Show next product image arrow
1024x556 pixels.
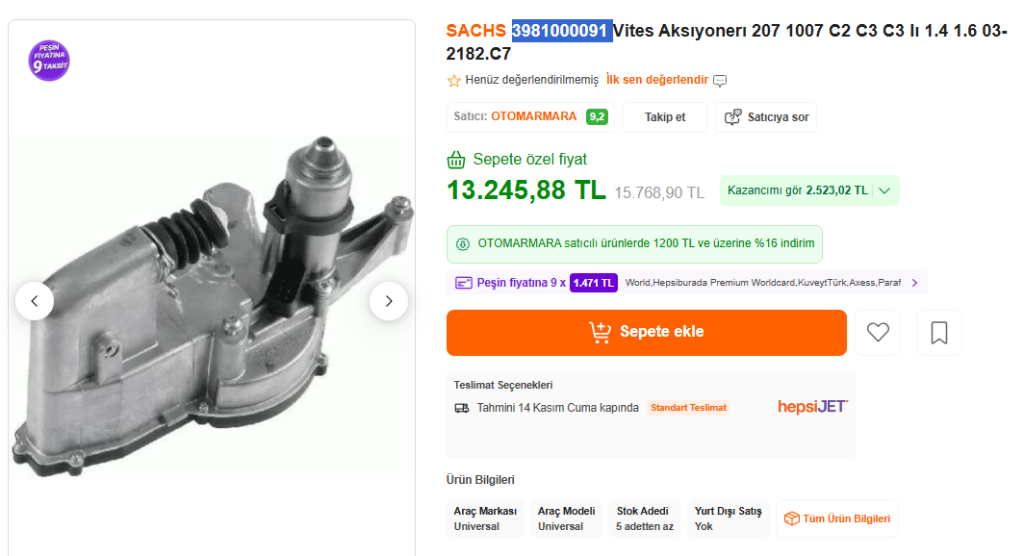click(388, 300)
